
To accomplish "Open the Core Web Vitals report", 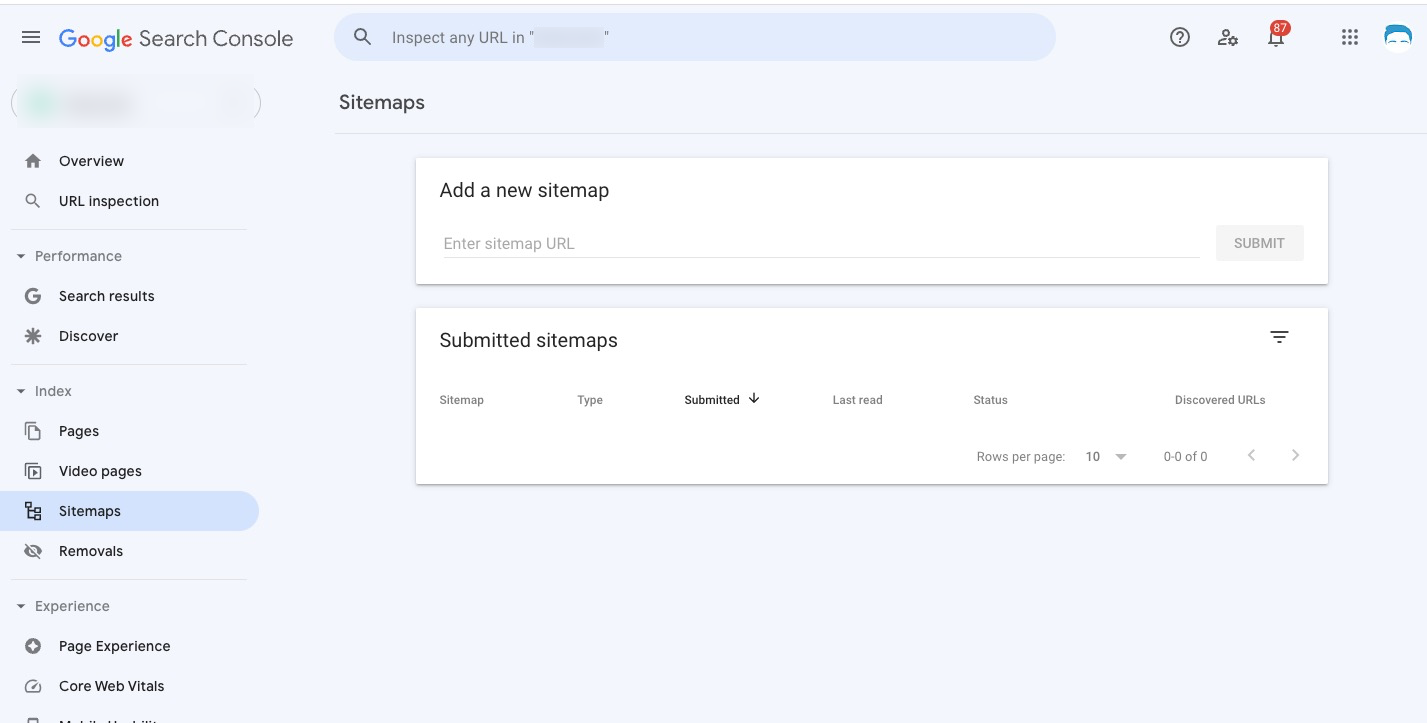I will pos(111,686).
